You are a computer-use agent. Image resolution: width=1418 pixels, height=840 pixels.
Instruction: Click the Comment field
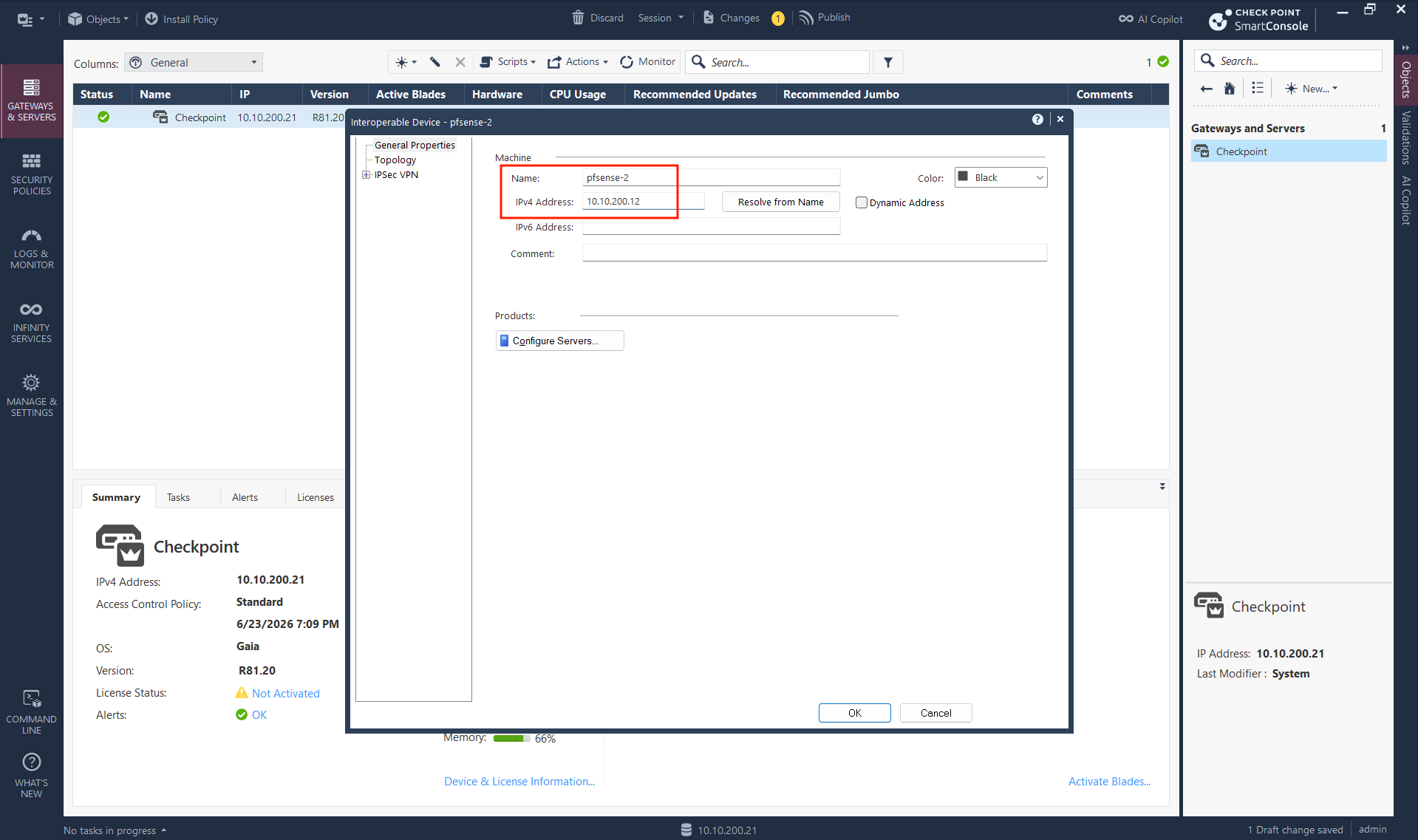(x=814, y=253)
